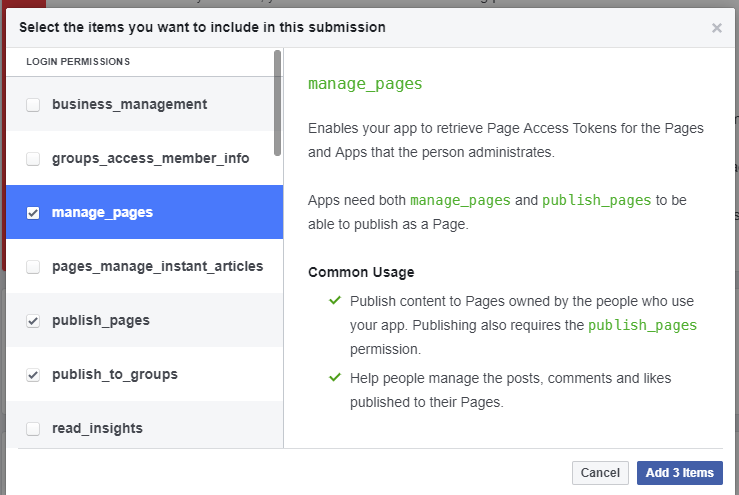Close the submission dialog with the X
The height and width of the screenshot is (495, 739).
(x=716, y=28)
